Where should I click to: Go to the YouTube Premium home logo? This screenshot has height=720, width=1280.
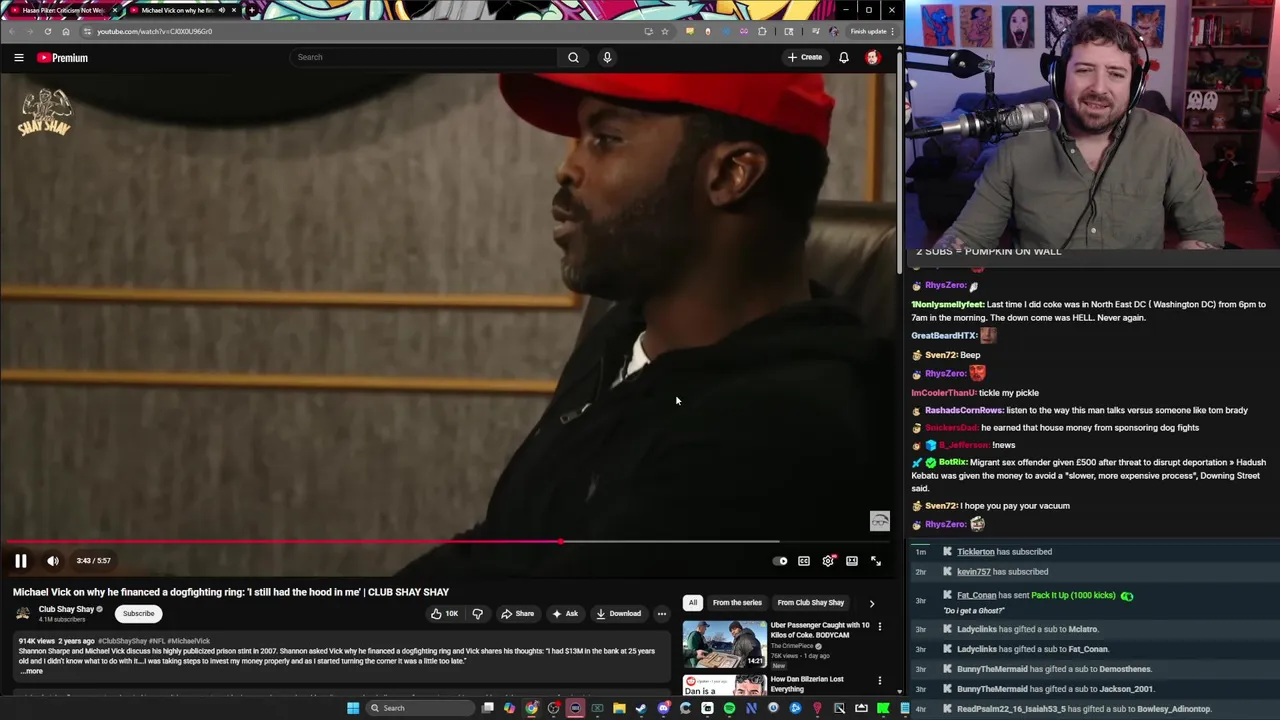point(63,58)
